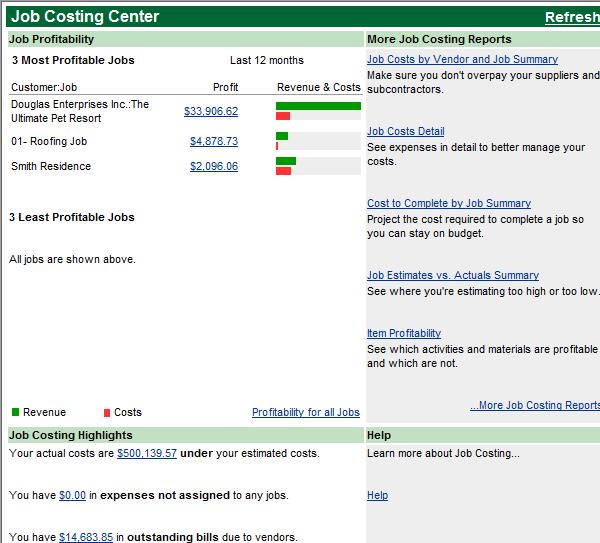600x543 pixels.
Task: Click the $14,683.85 outstanding bills amount
Action: [86, 537]
